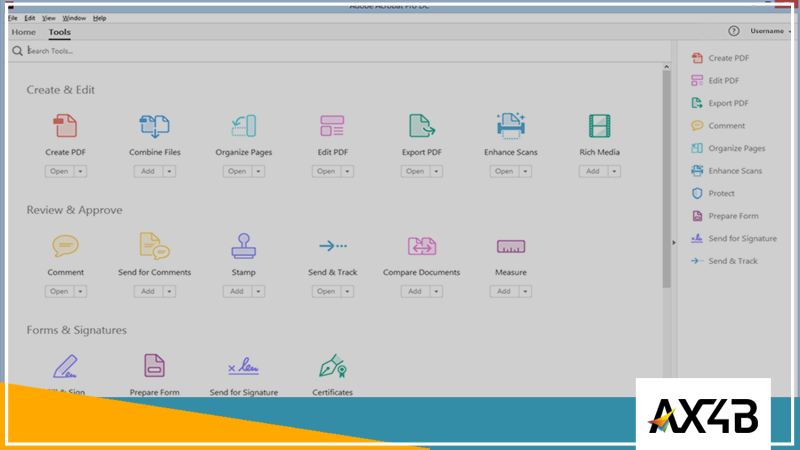Launch the Export PDF tool icon
The height and width of the screenshot is (450, 800).
pos(421,126)
